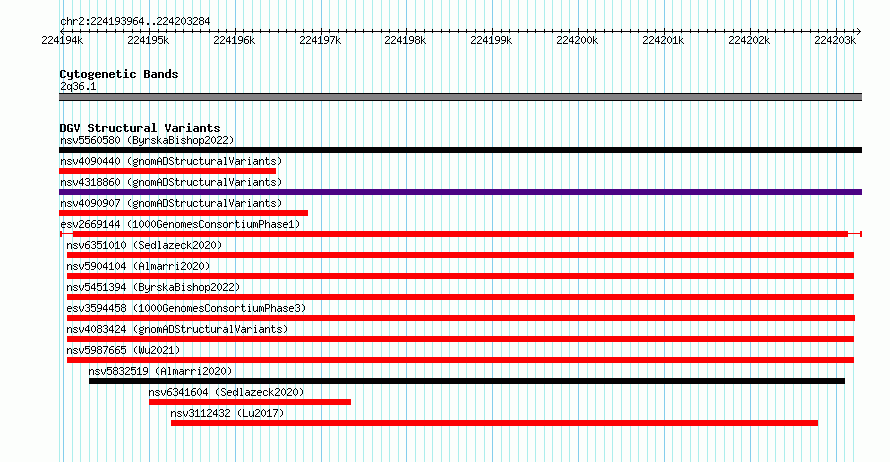890x462 pixels.
Task: Click the nsv6341604 short red bar
Action: pyautogui.click(x=250, y=402)
